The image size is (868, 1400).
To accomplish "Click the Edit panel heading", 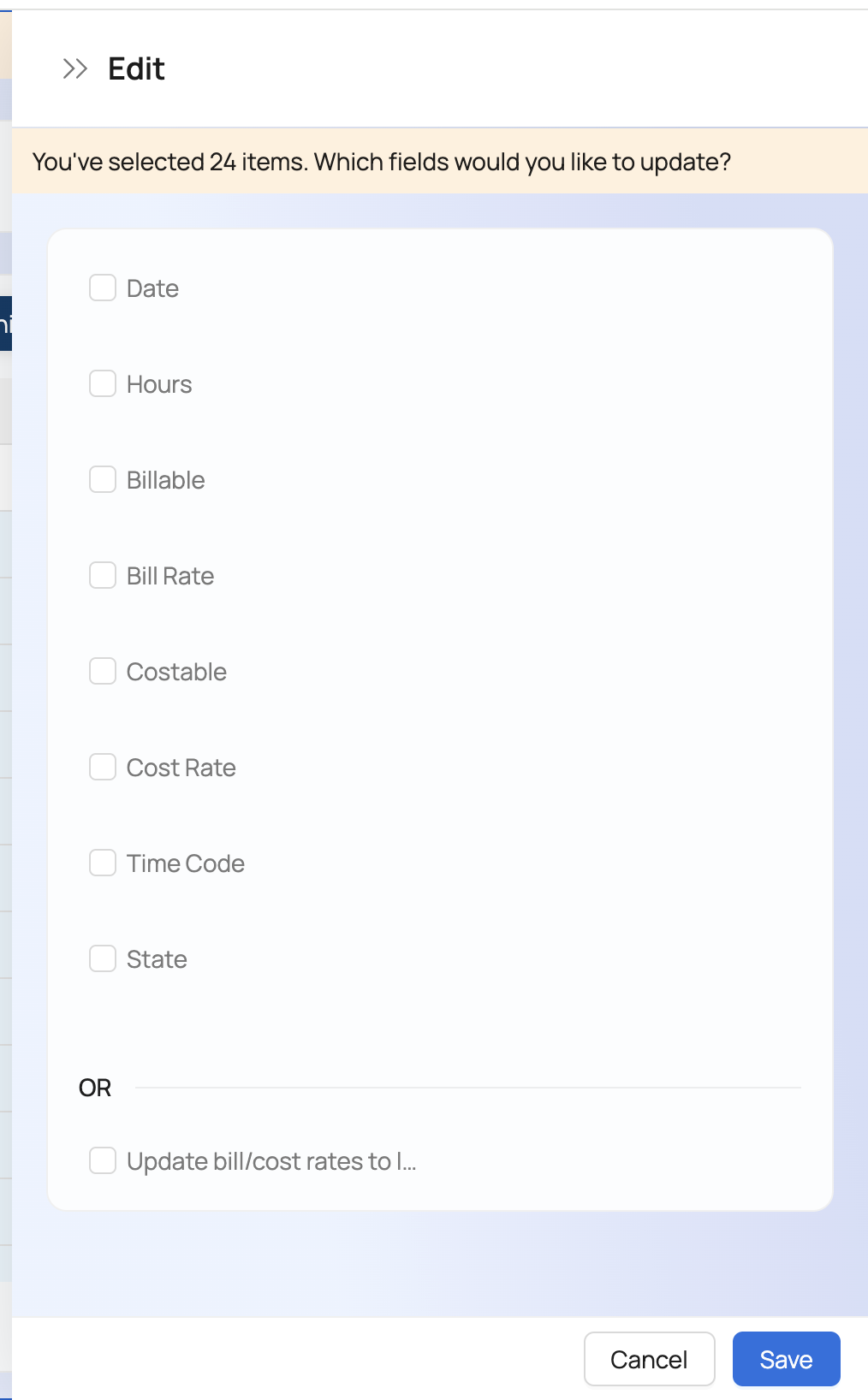I will coord(136,68).
